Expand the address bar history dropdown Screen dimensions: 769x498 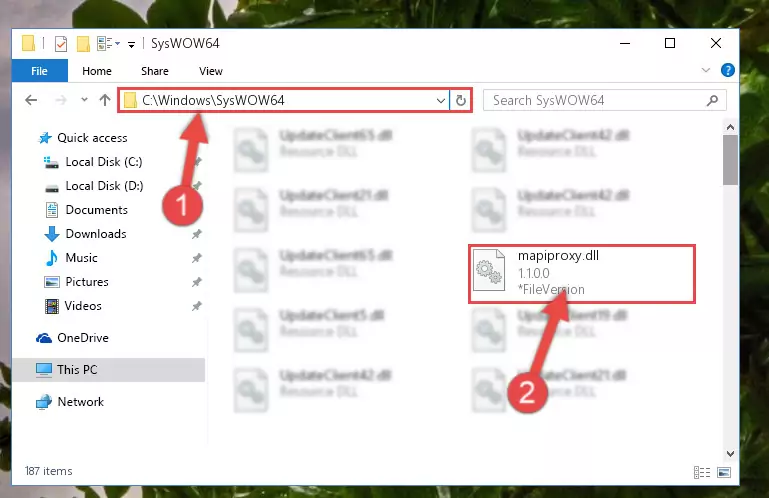(x=440, y=101)
